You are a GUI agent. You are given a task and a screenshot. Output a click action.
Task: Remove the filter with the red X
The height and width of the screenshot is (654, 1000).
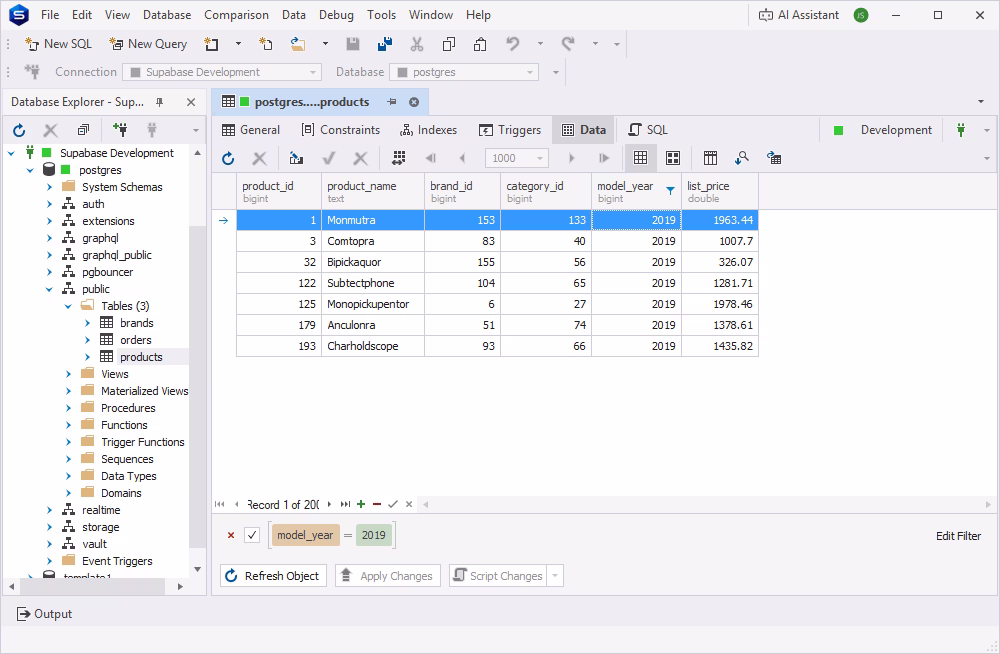(x=231, y=535)
